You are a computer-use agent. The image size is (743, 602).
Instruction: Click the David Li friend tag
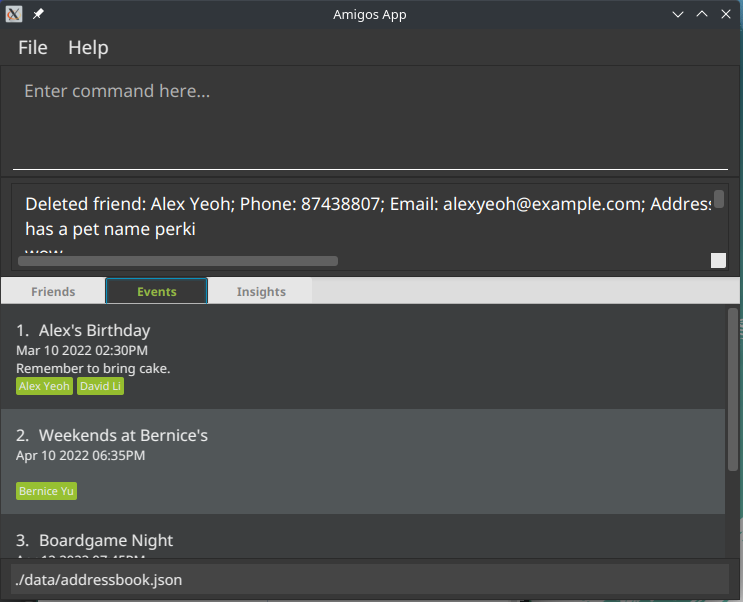pos(100,386)
